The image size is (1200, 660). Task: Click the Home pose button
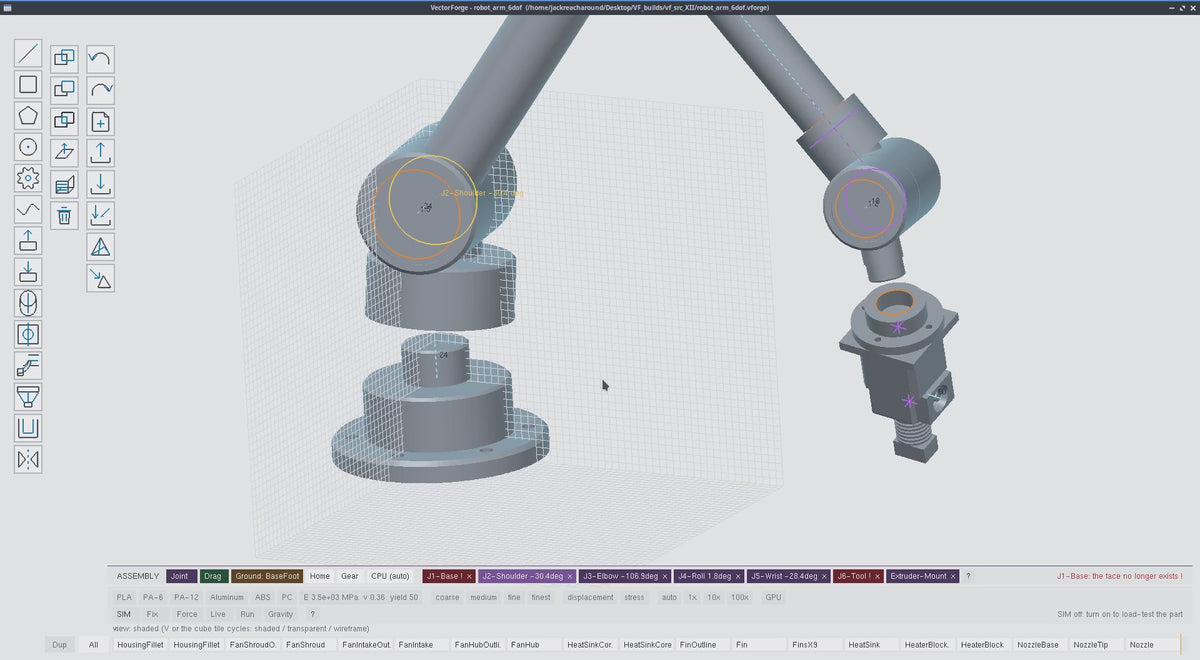[x=319, y=576]
